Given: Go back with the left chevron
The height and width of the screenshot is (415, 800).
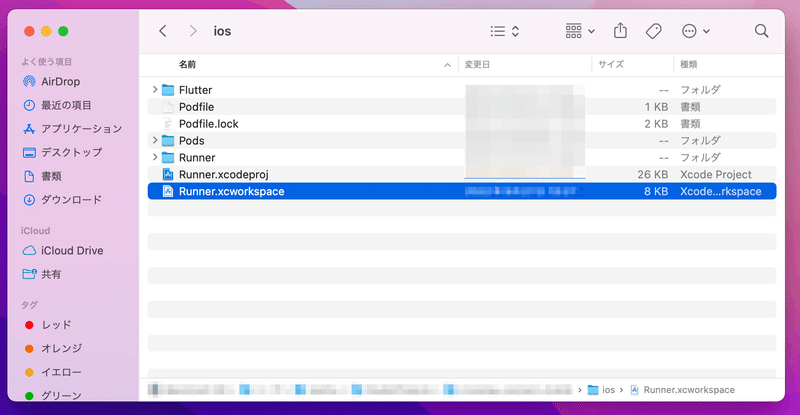Looking at the screenshot, I should click(163, 31).
